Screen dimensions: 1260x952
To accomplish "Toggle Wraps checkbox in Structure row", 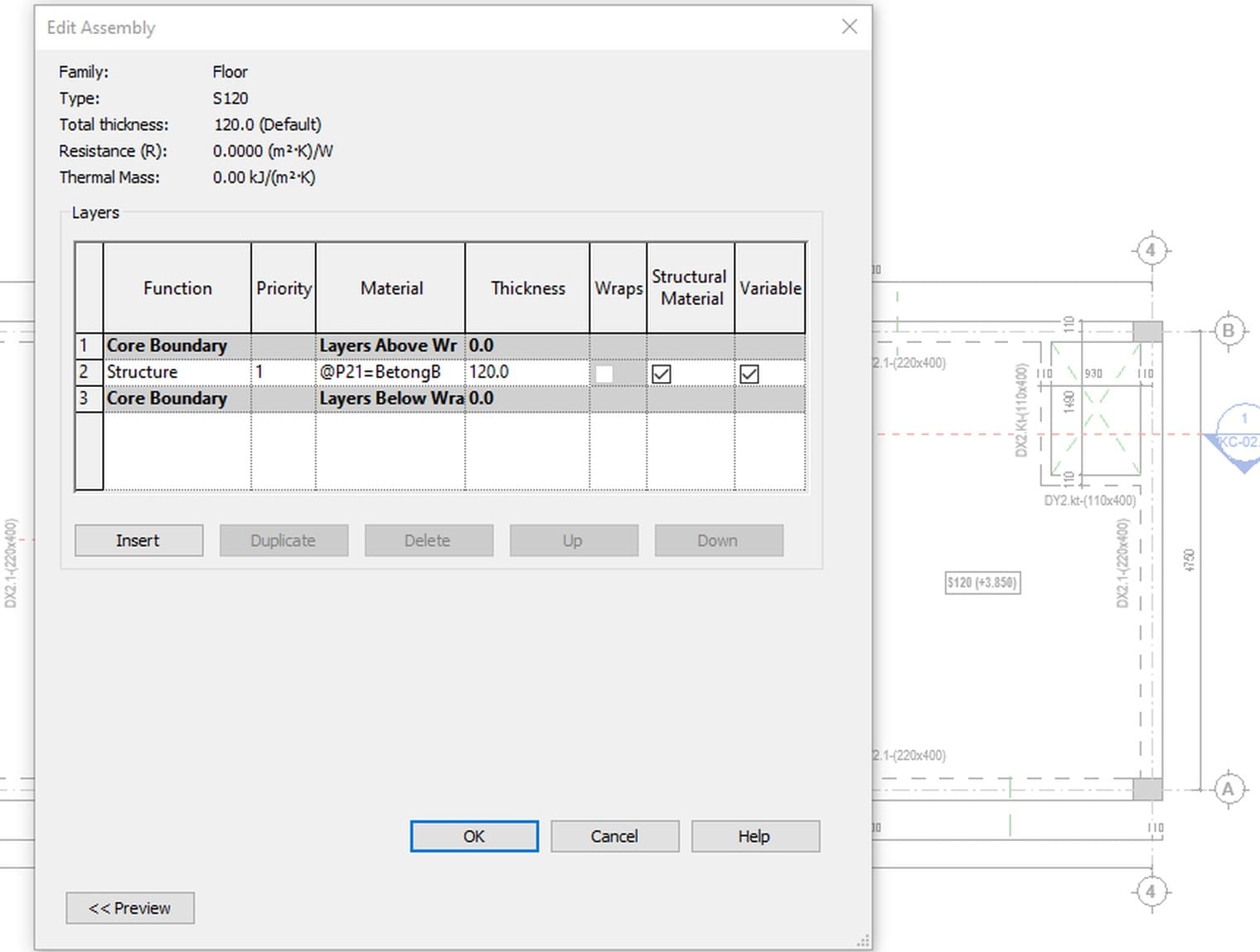I will click(604, 374).
